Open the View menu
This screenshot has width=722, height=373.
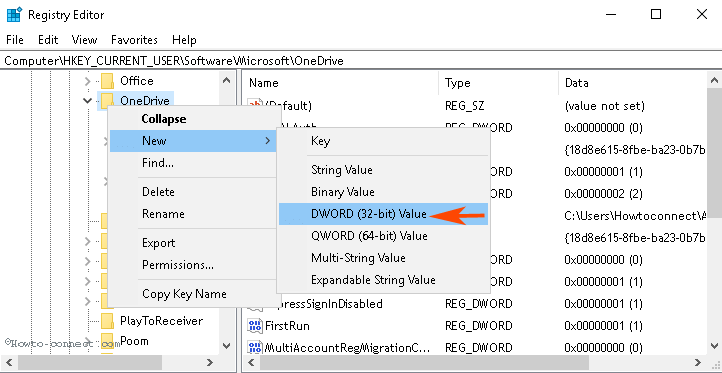click(x=85, y=40)
